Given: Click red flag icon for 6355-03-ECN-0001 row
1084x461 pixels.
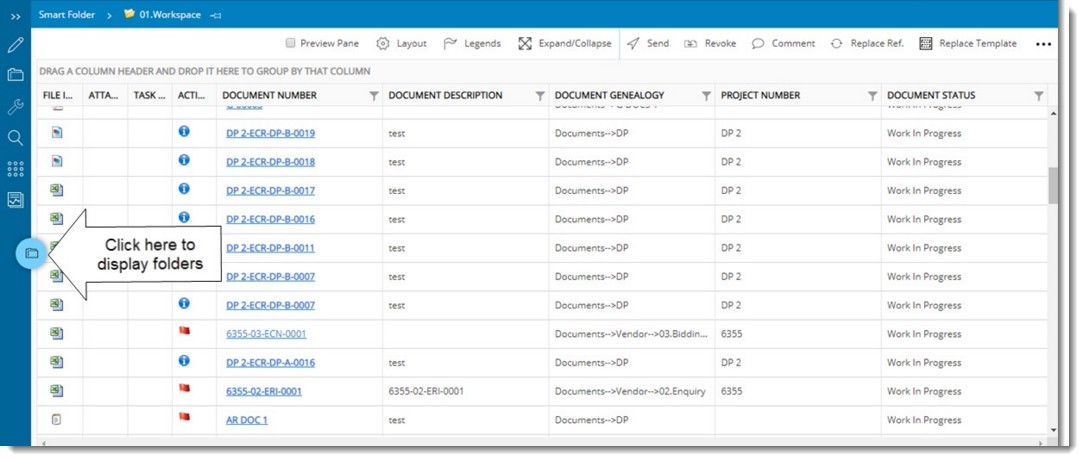Looking at the screenshot, I should tap(184, 331).
